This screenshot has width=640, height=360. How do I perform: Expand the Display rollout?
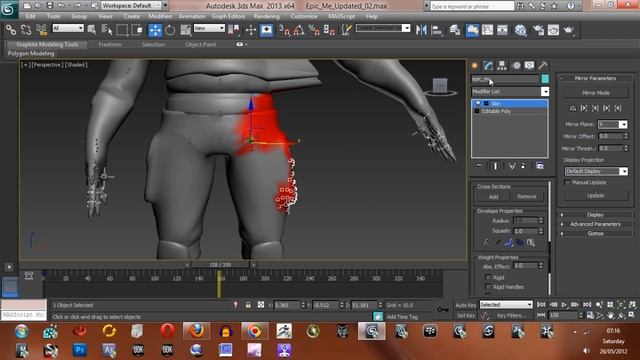595,215
